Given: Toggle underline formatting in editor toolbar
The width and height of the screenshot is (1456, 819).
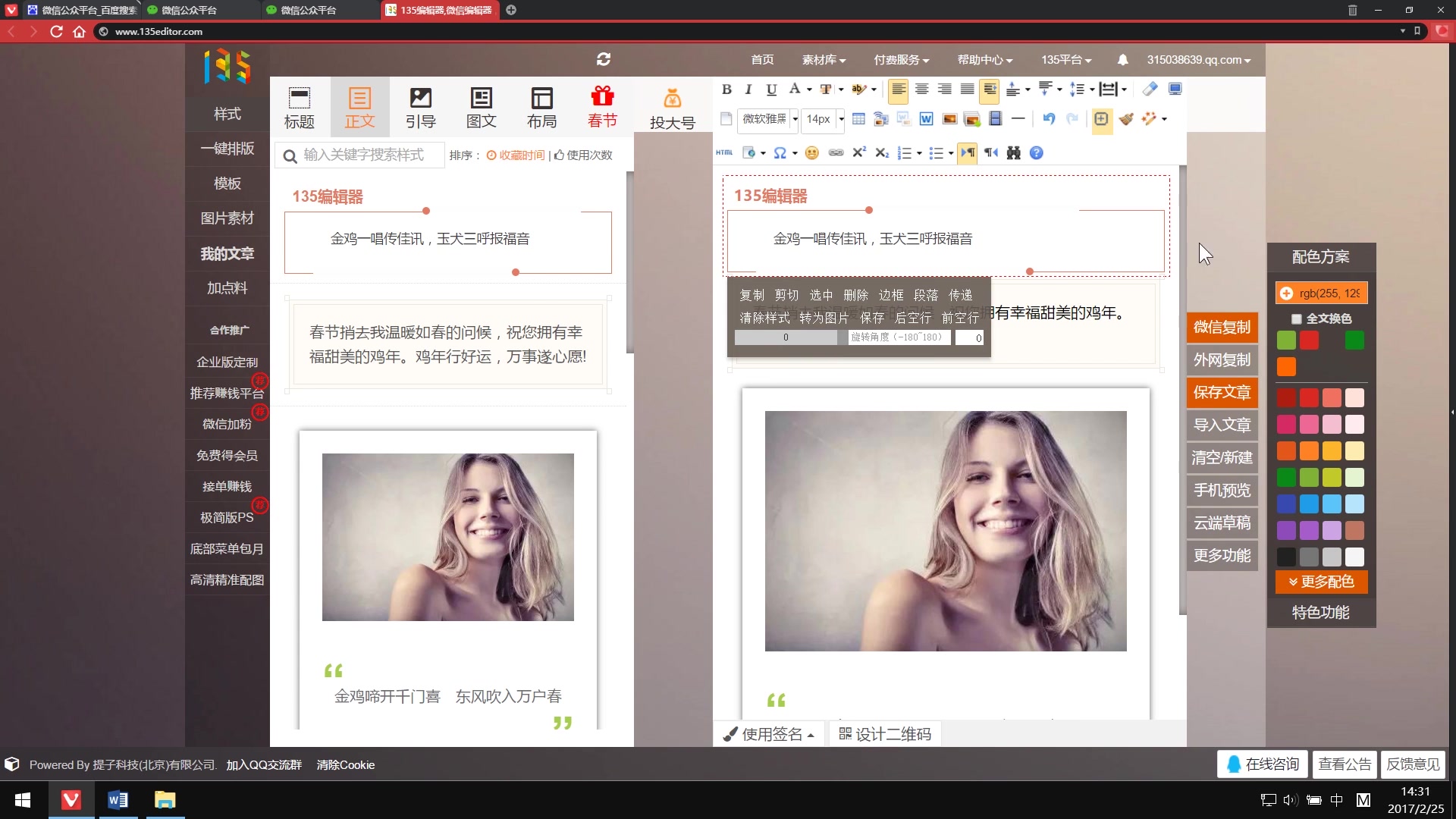Looking at the screenshot, I should tap(771, 89).
